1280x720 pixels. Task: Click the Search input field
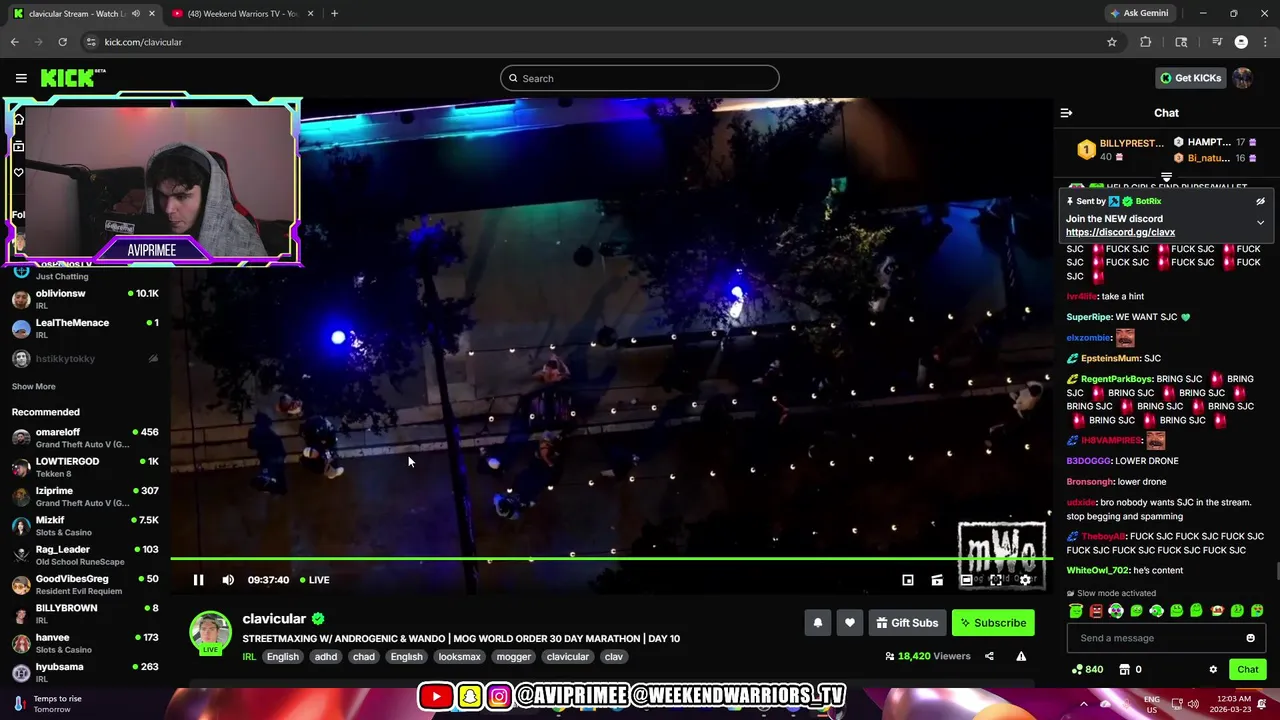click(639, 78)
